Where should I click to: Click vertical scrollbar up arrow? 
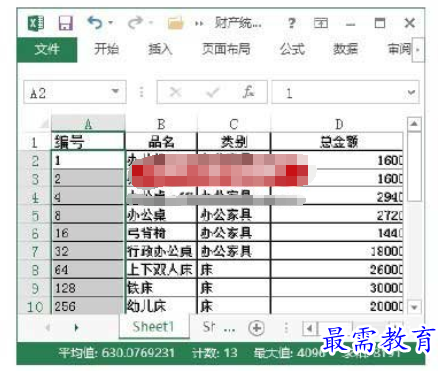point(414,124)
